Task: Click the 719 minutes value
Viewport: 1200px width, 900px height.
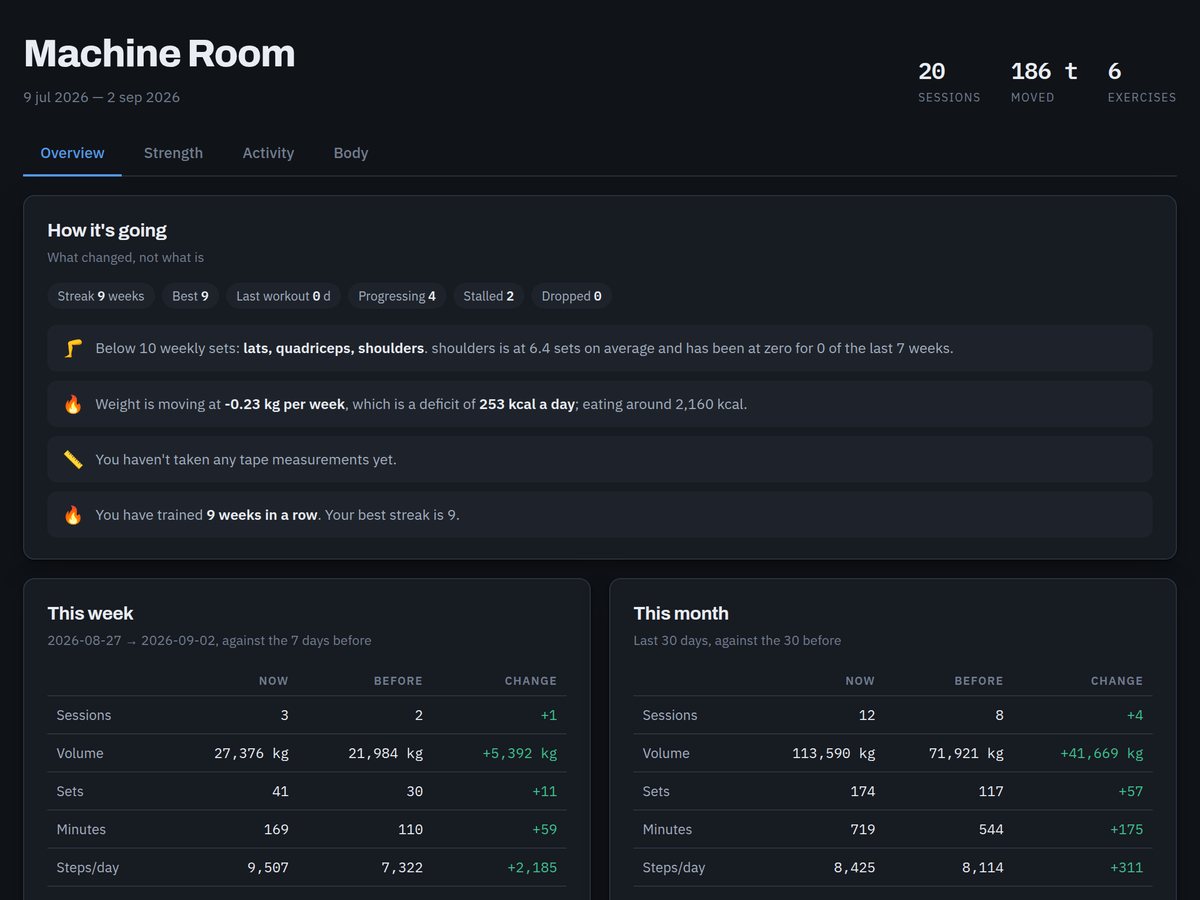Action: [x=862, y=829]
